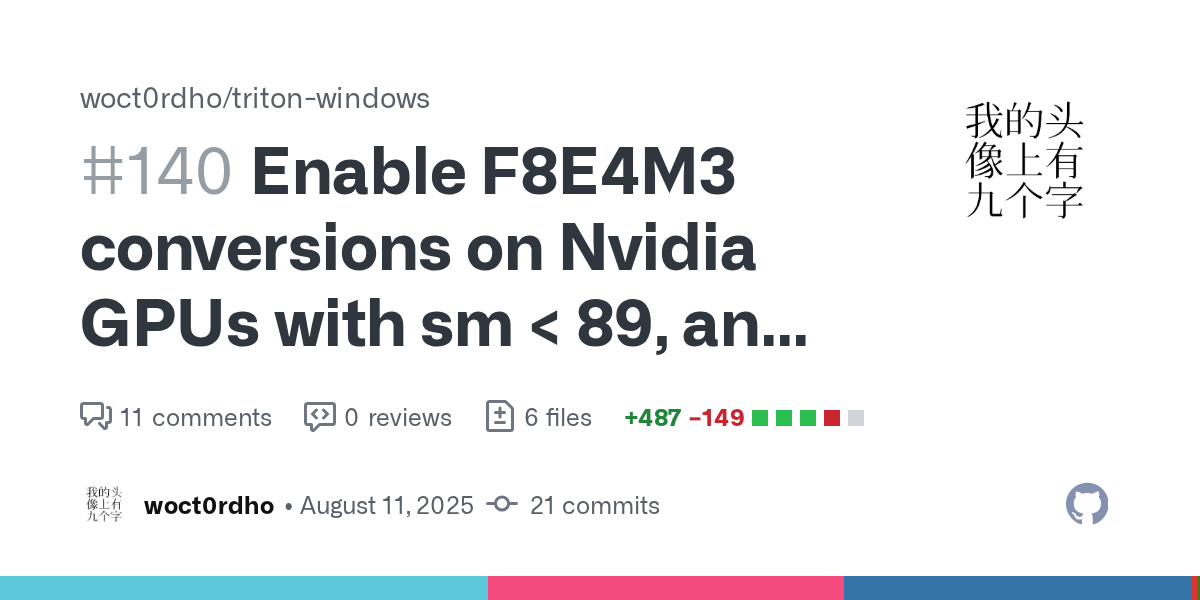Open the woct0rdho/triton-windows repository path
The width and height of the screenshot is (1200, 600).
point(255,98)
